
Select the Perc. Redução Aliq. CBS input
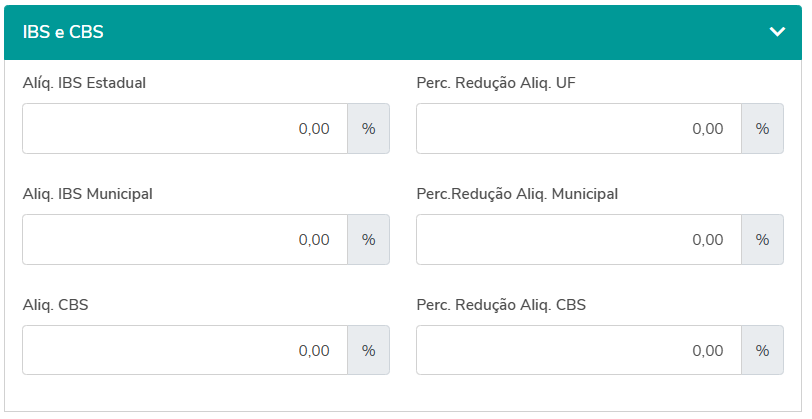click(x=579, y=351)
